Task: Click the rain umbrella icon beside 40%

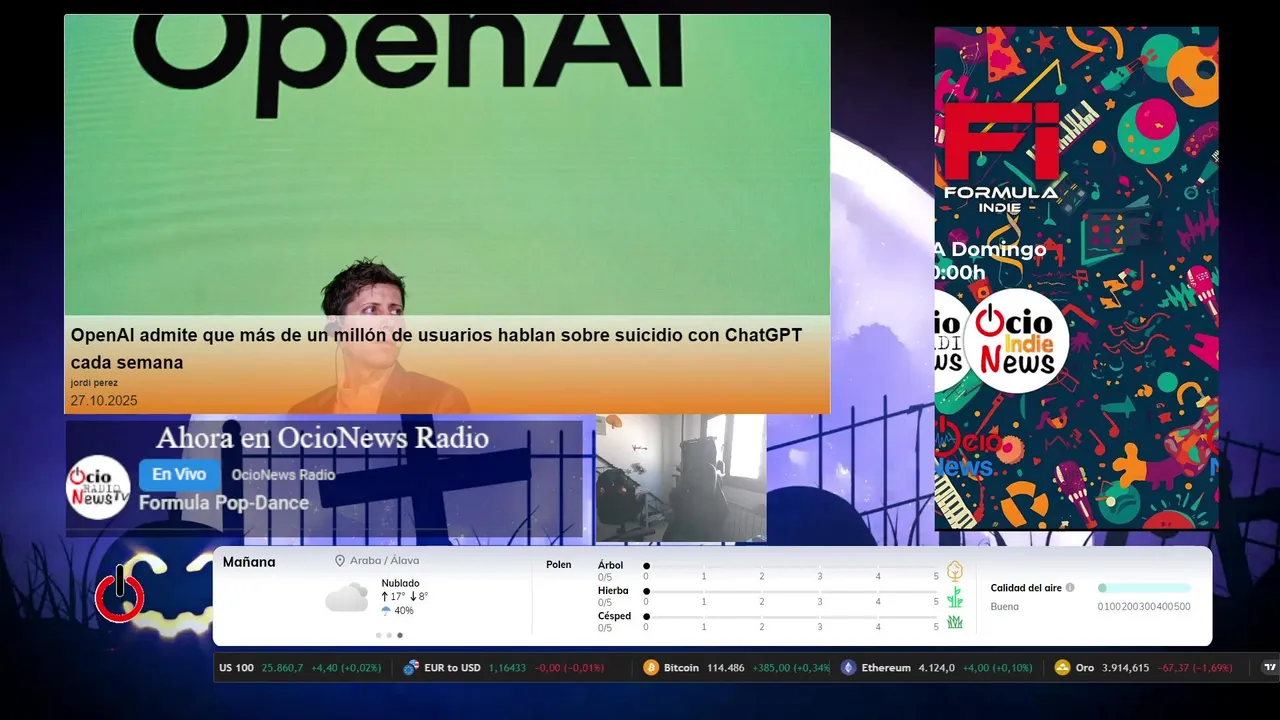Action: coord(386,611)
